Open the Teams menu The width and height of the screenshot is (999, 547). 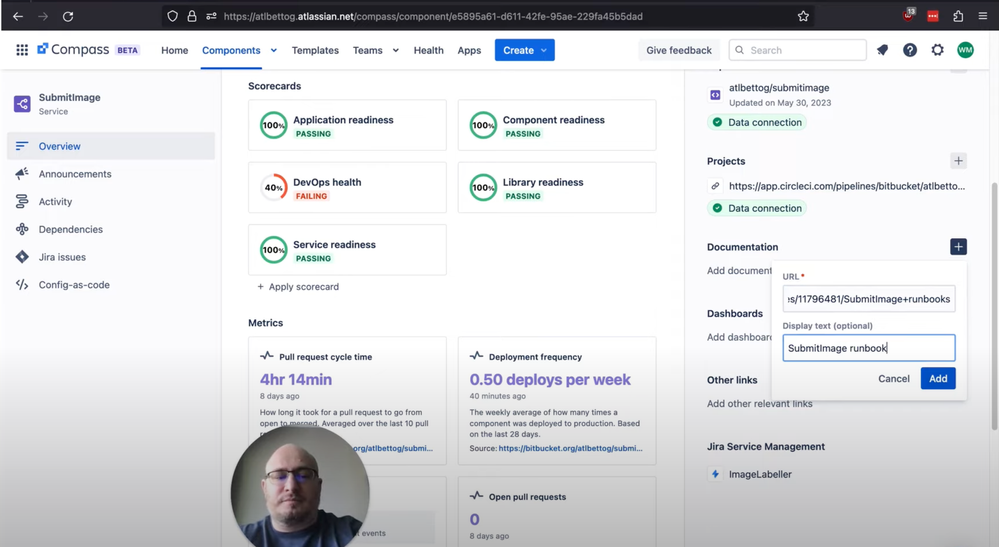pos(368,50)
